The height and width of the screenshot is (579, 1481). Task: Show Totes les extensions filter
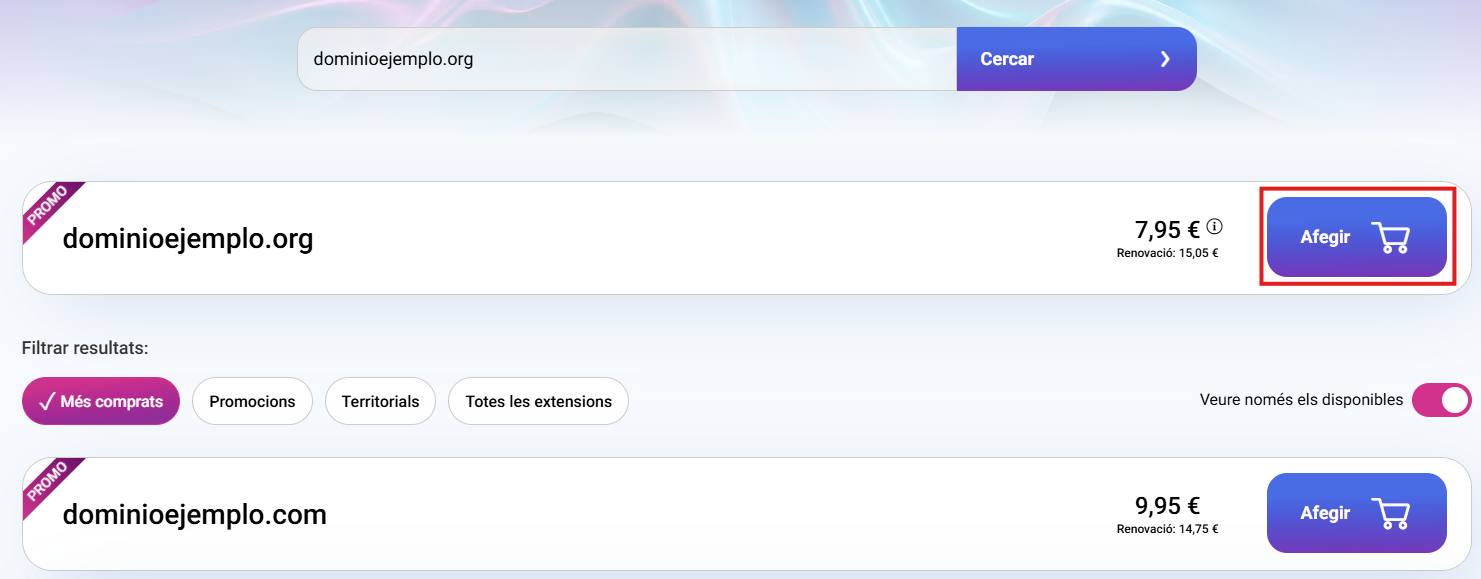[538, 401]
